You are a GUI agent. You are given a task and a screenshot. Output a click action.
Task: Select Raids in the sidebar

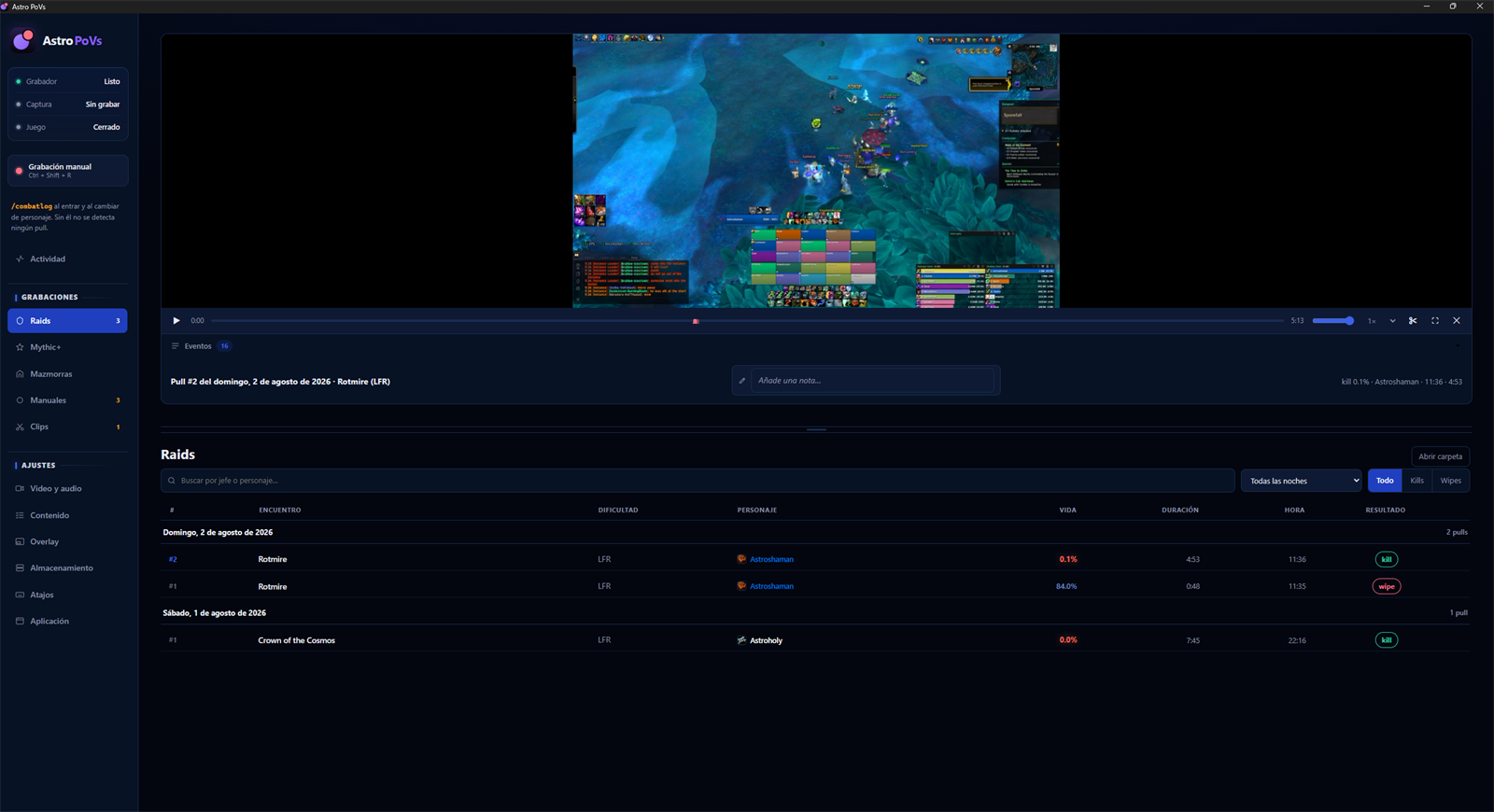pos(68,321)
